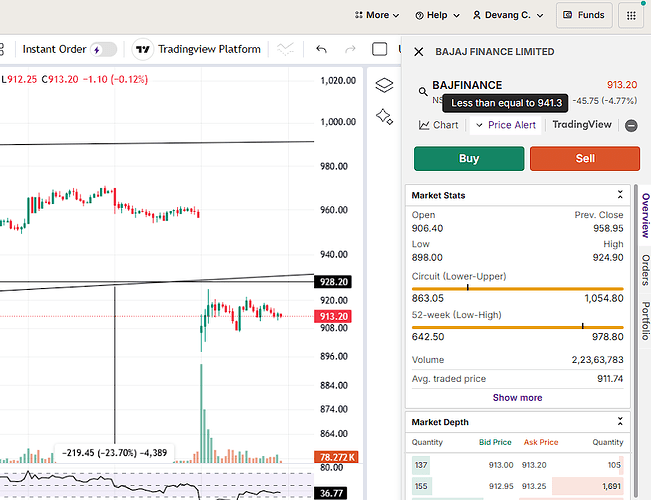Click the sparkle star icon below the layers icon
Image resolution: width=651 pixels, height=500 pixels.
(x=384, y=117)
